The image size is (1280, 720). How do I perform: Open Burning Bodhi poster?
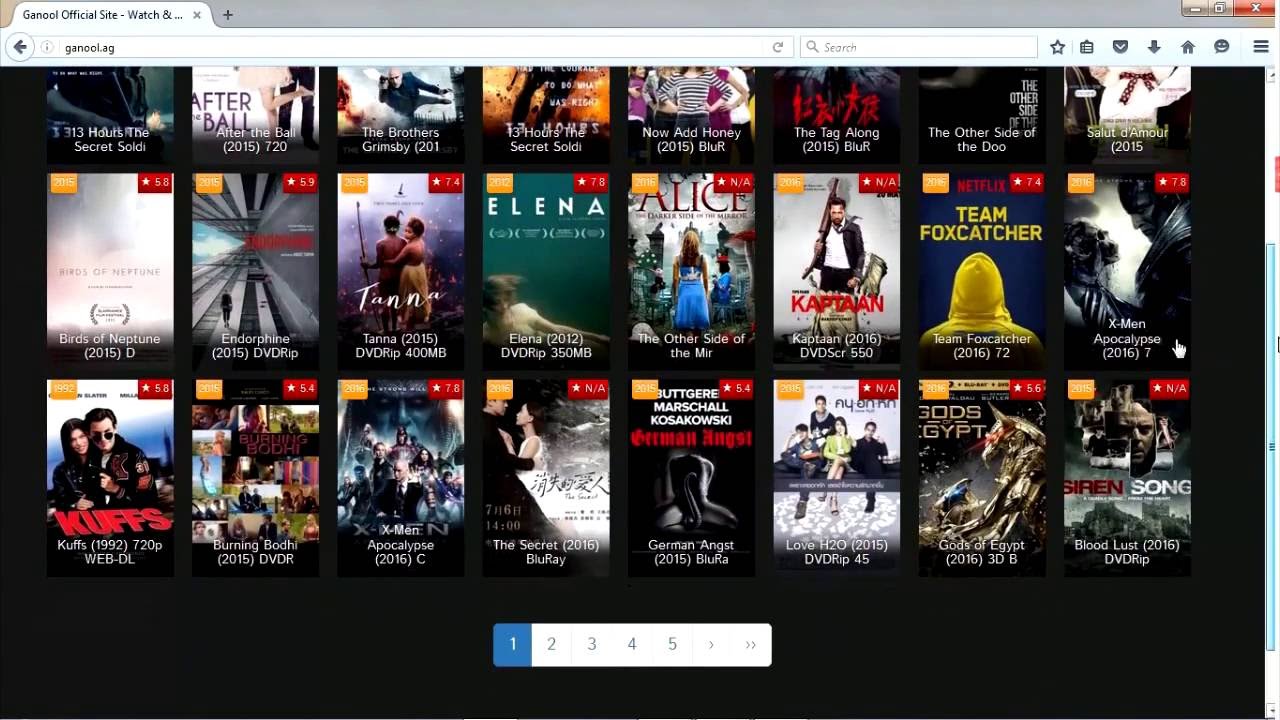[x=255, y=478]
